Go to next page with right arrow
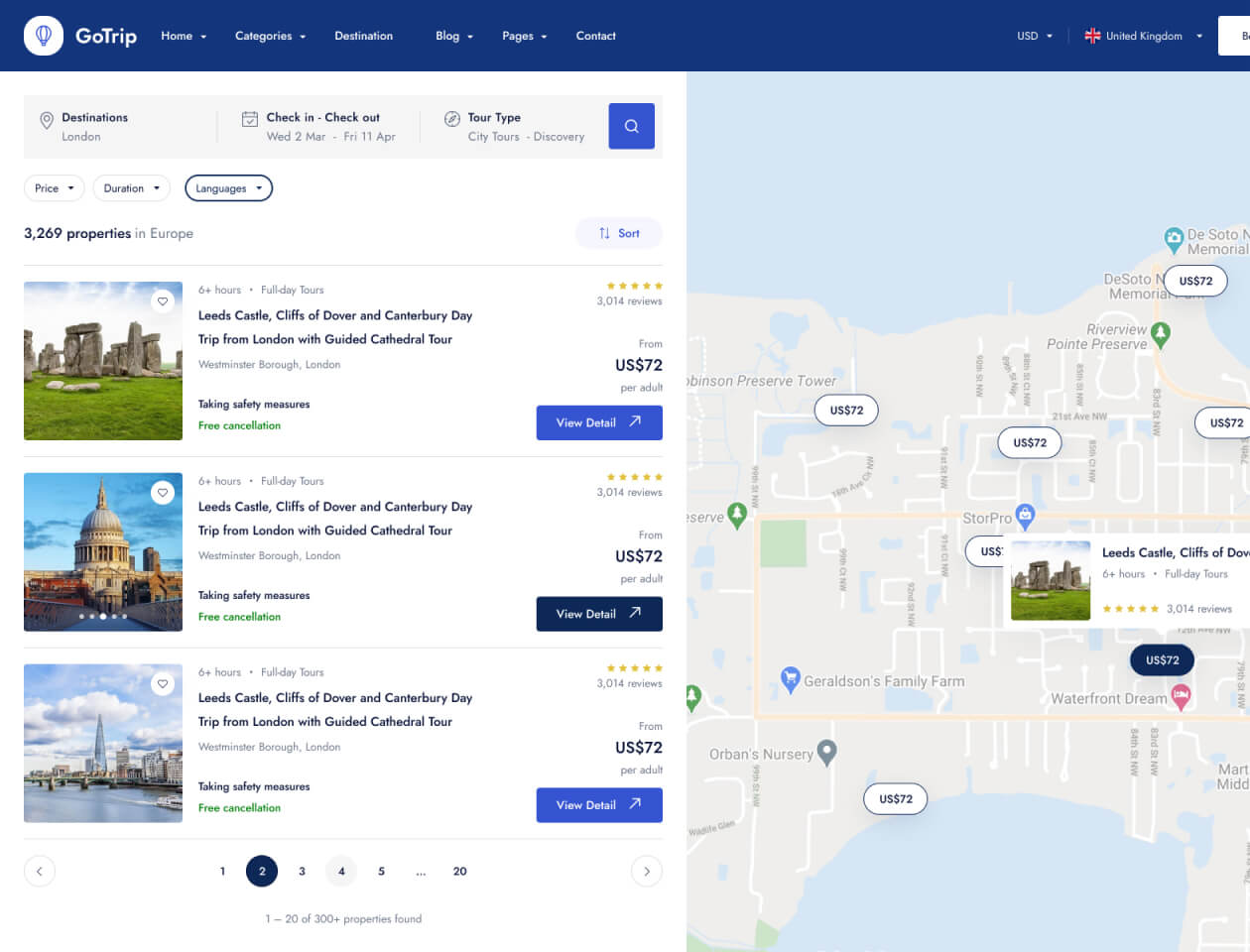Image resolution: width=1250 pixels, height=952 pixels. click(646, 872)
